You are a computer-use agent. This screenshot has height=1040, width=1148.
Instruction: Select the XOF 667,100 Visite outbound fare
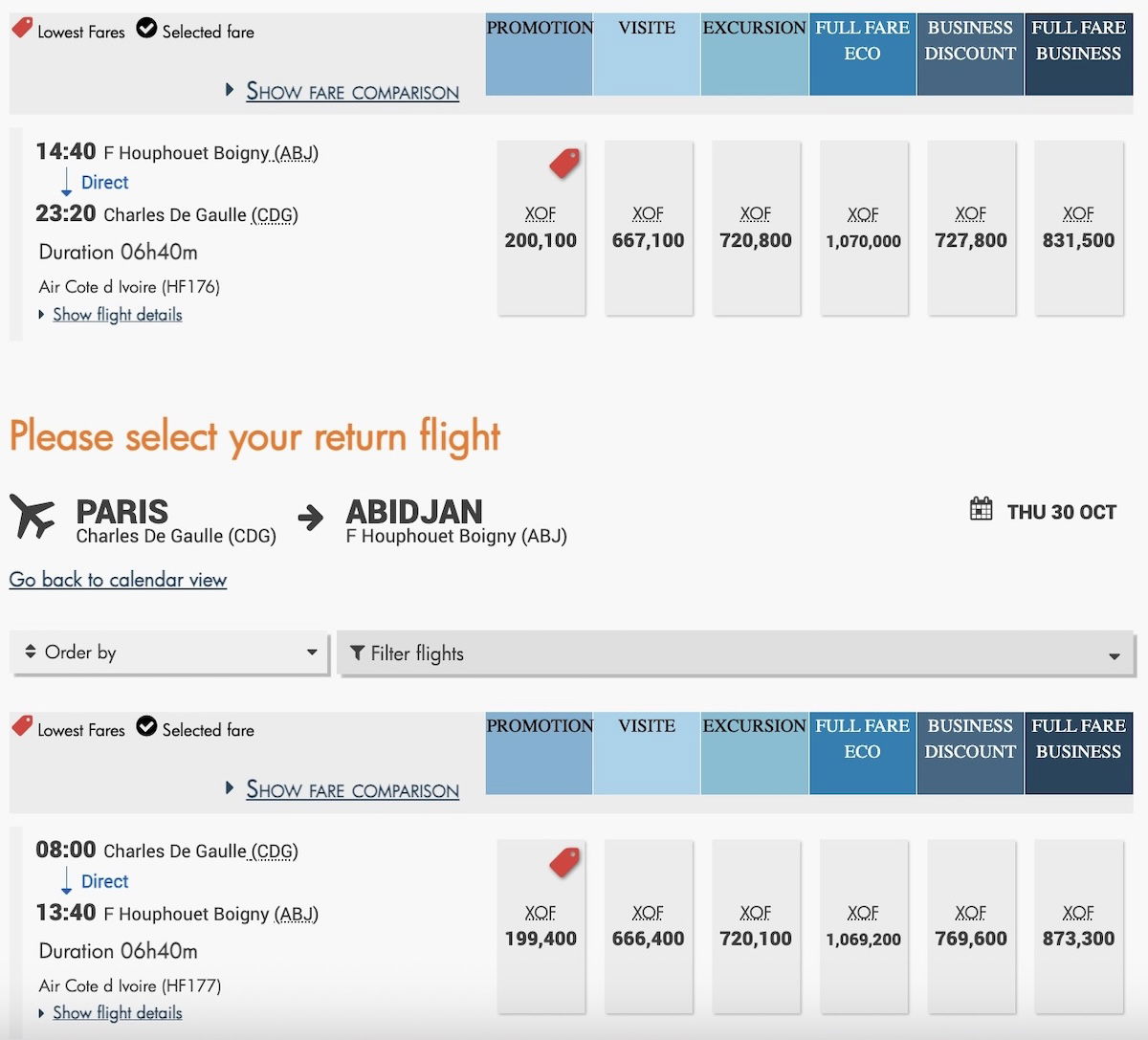pos(649,229)
